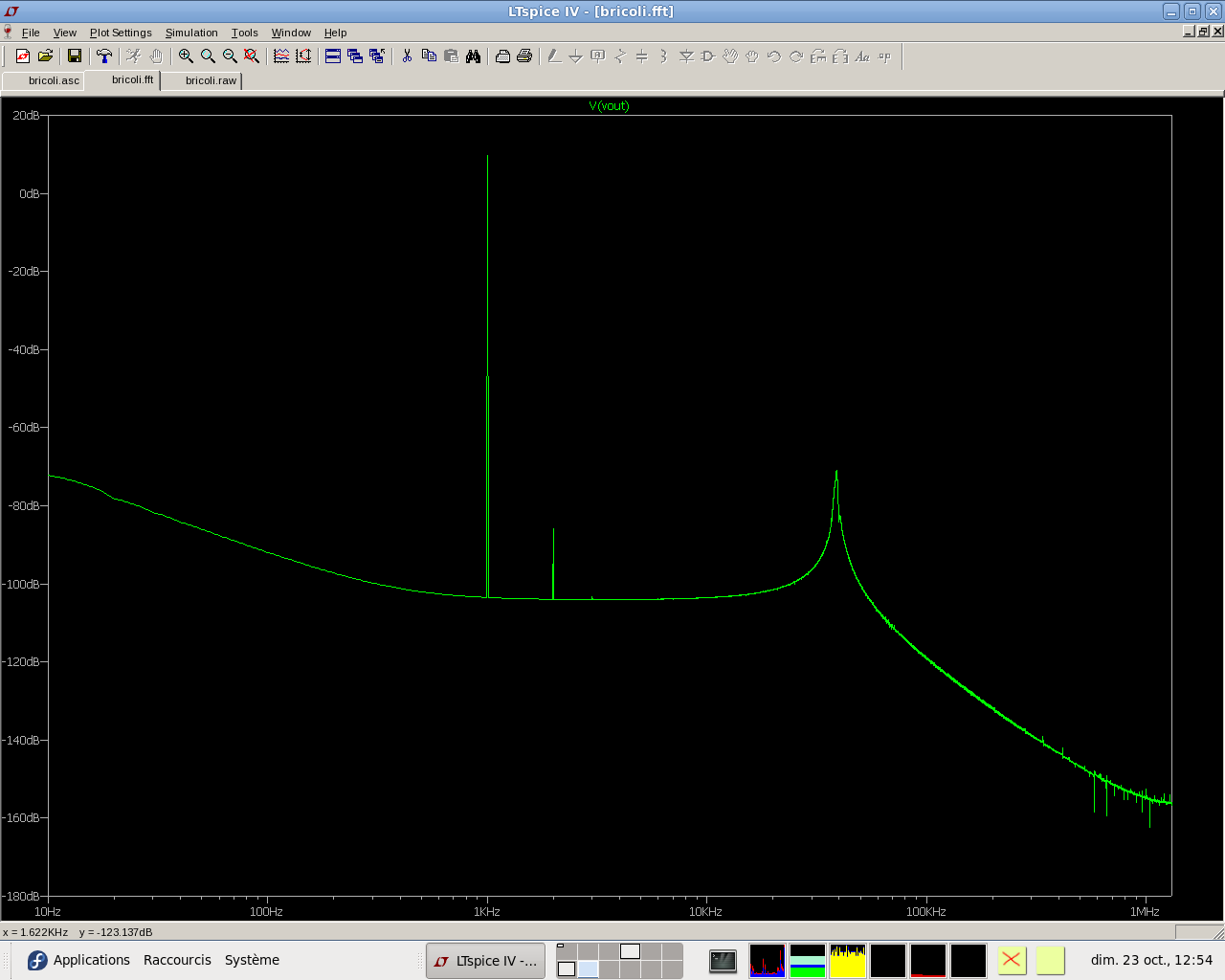The height and width of the screenshot is (980, 1225).
Task: Click the yellow CPU monitor graph applet
Action: (x=848, y=961)
